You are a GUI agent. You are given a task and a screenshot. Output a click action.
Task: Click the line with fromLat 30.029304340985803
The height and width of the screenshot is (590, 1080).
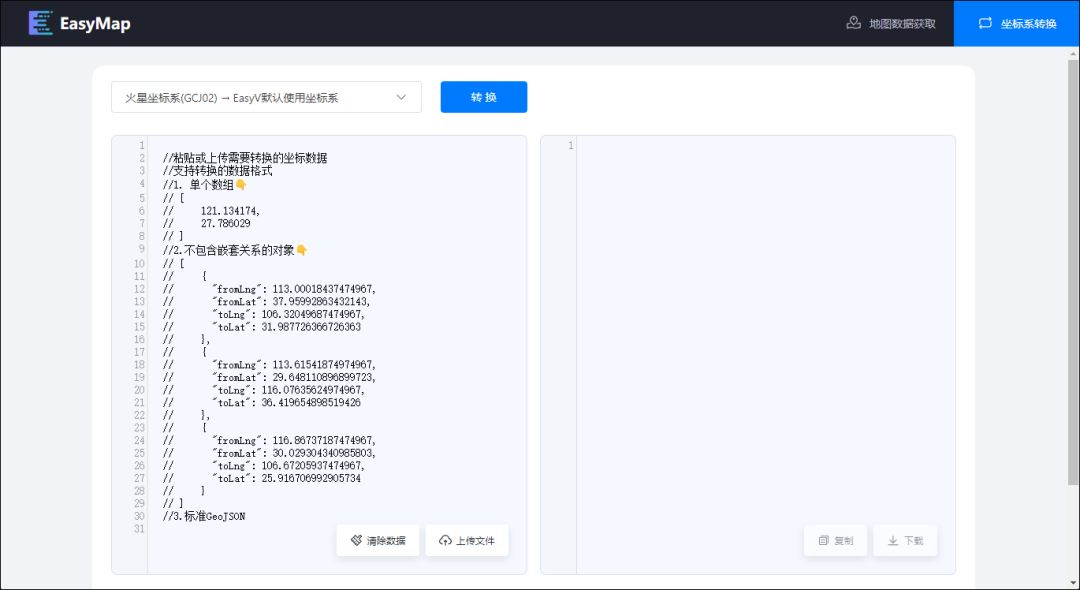269,453
